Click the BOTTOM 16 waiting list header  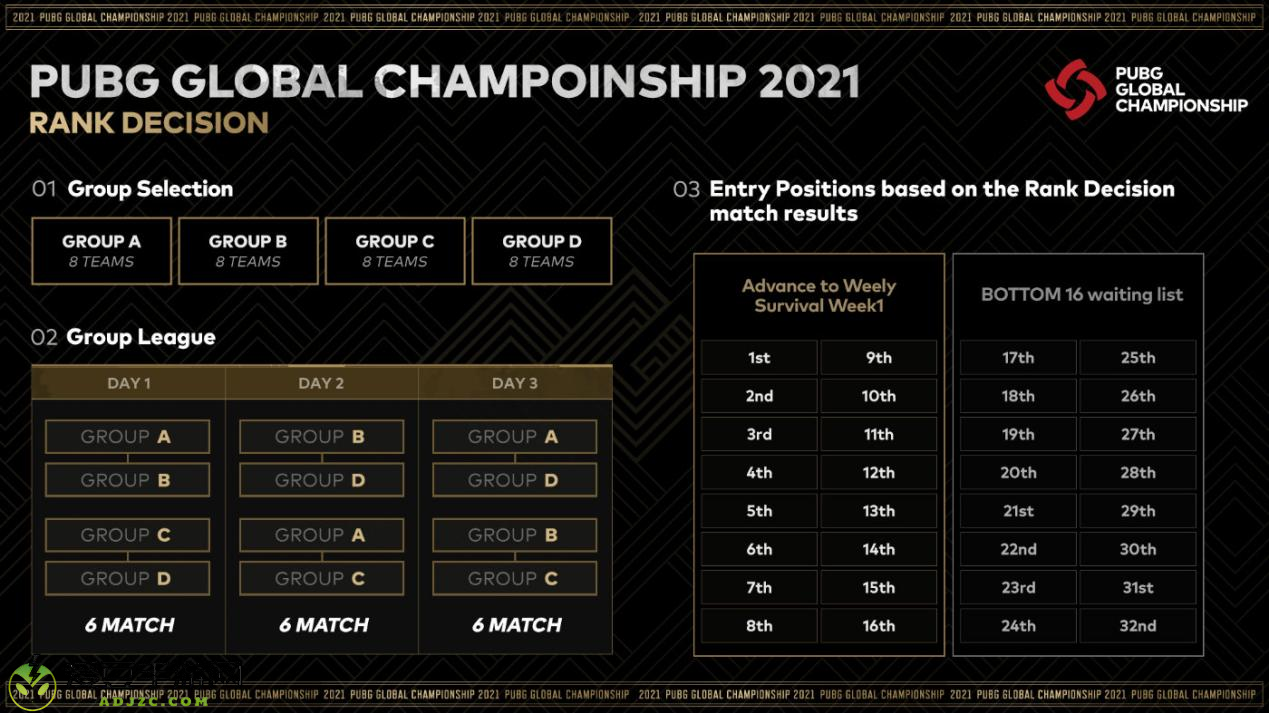[x=1082, y=295]
